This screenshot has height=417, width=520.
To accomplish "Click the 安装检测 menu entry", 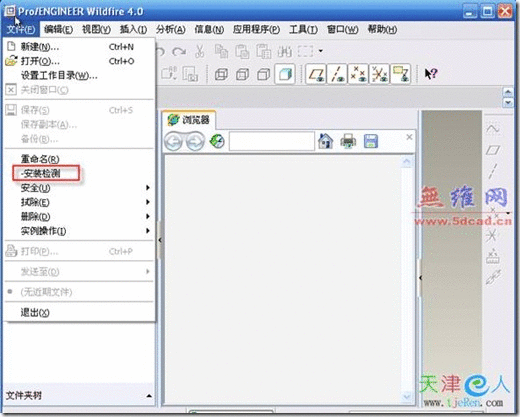I will [46, 173].
